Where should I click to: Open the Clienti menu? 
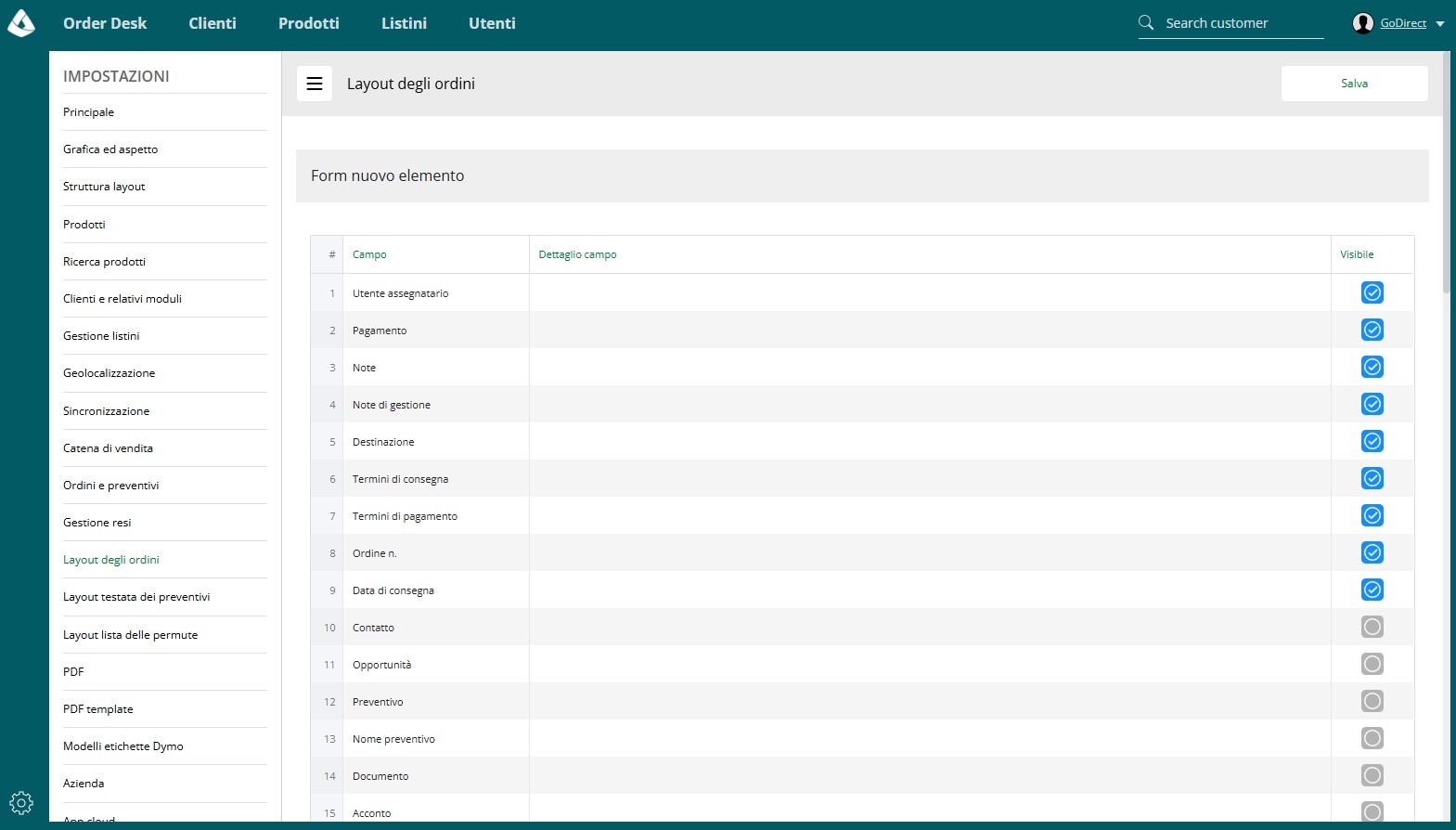[x=213, y=23]
